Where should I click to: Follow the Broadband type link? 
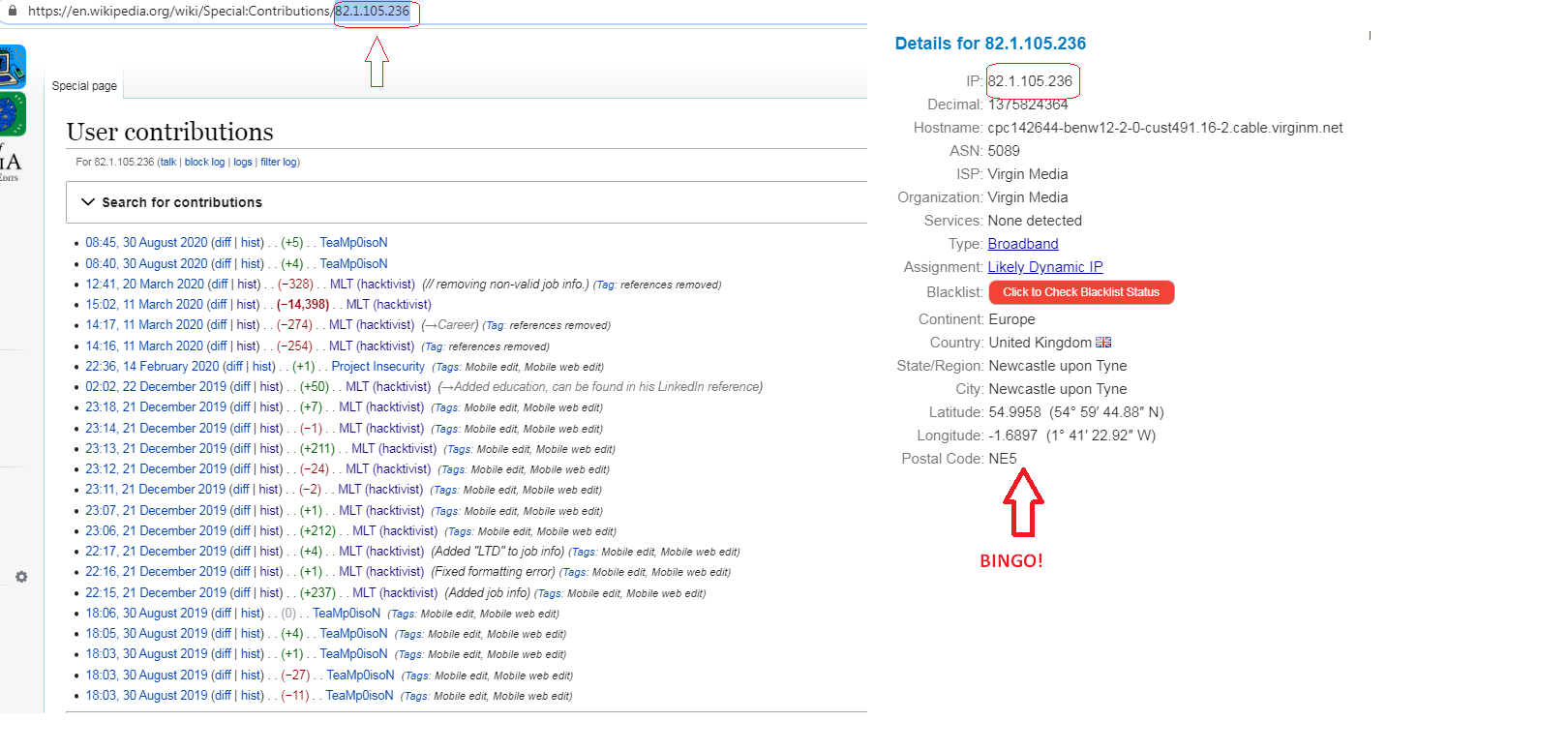[1022, 244]
